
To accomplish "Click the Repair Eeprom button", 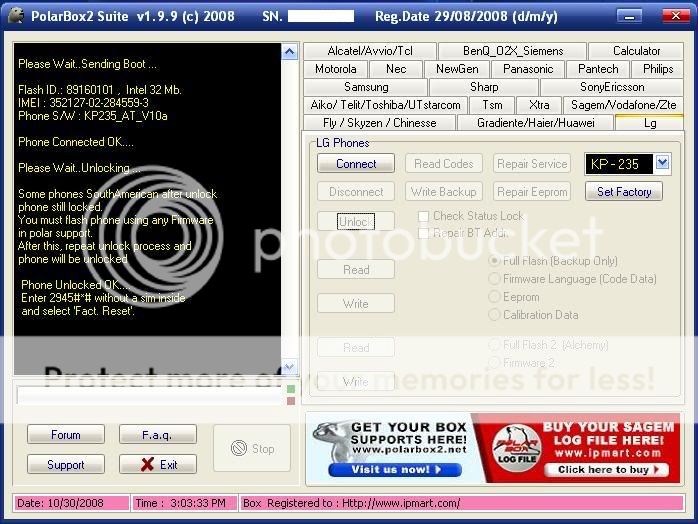I will (532, 192).
